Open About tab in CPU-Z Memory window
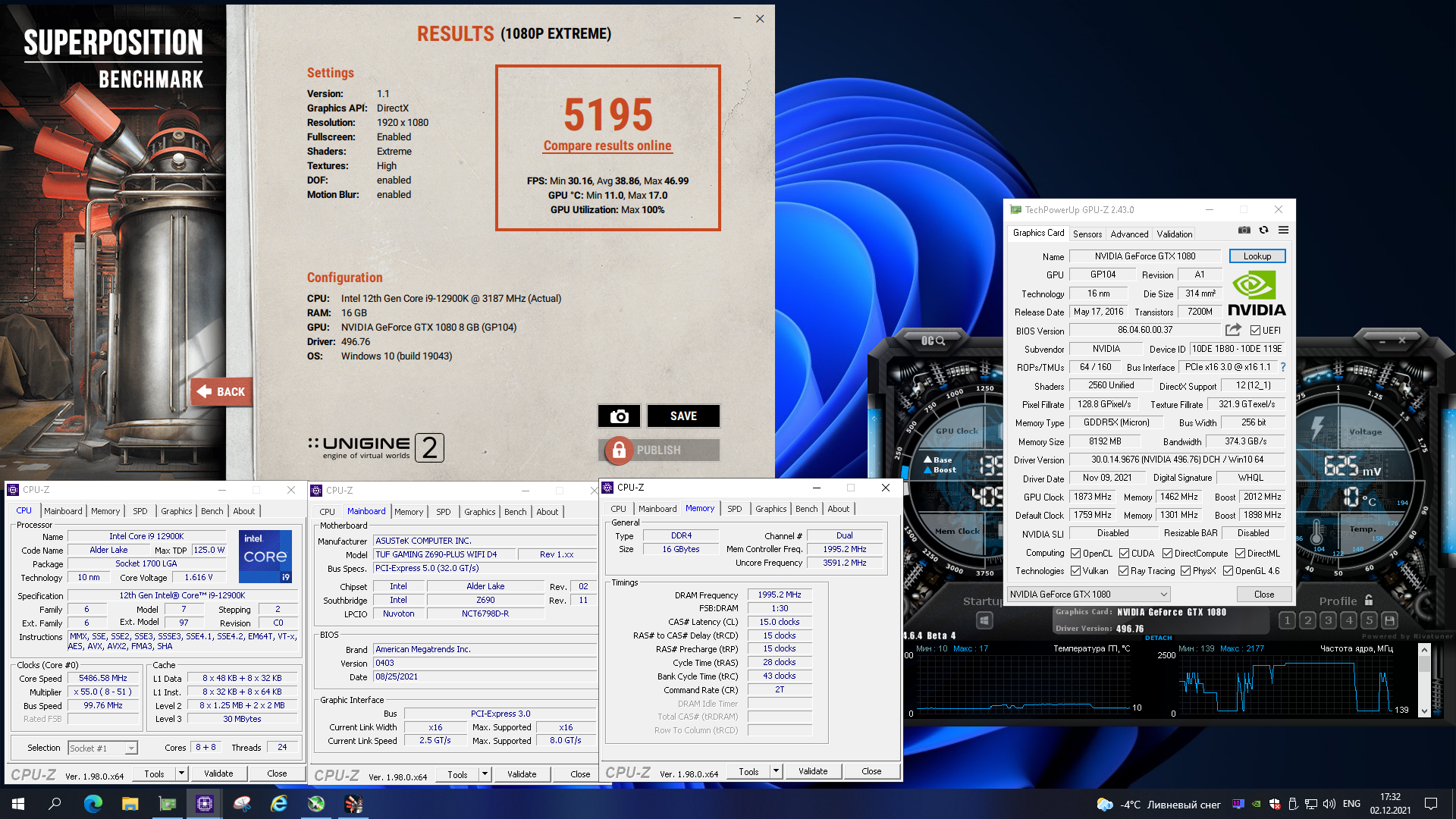The width and height of the screenshot is (1456, 819). (838, 509)
